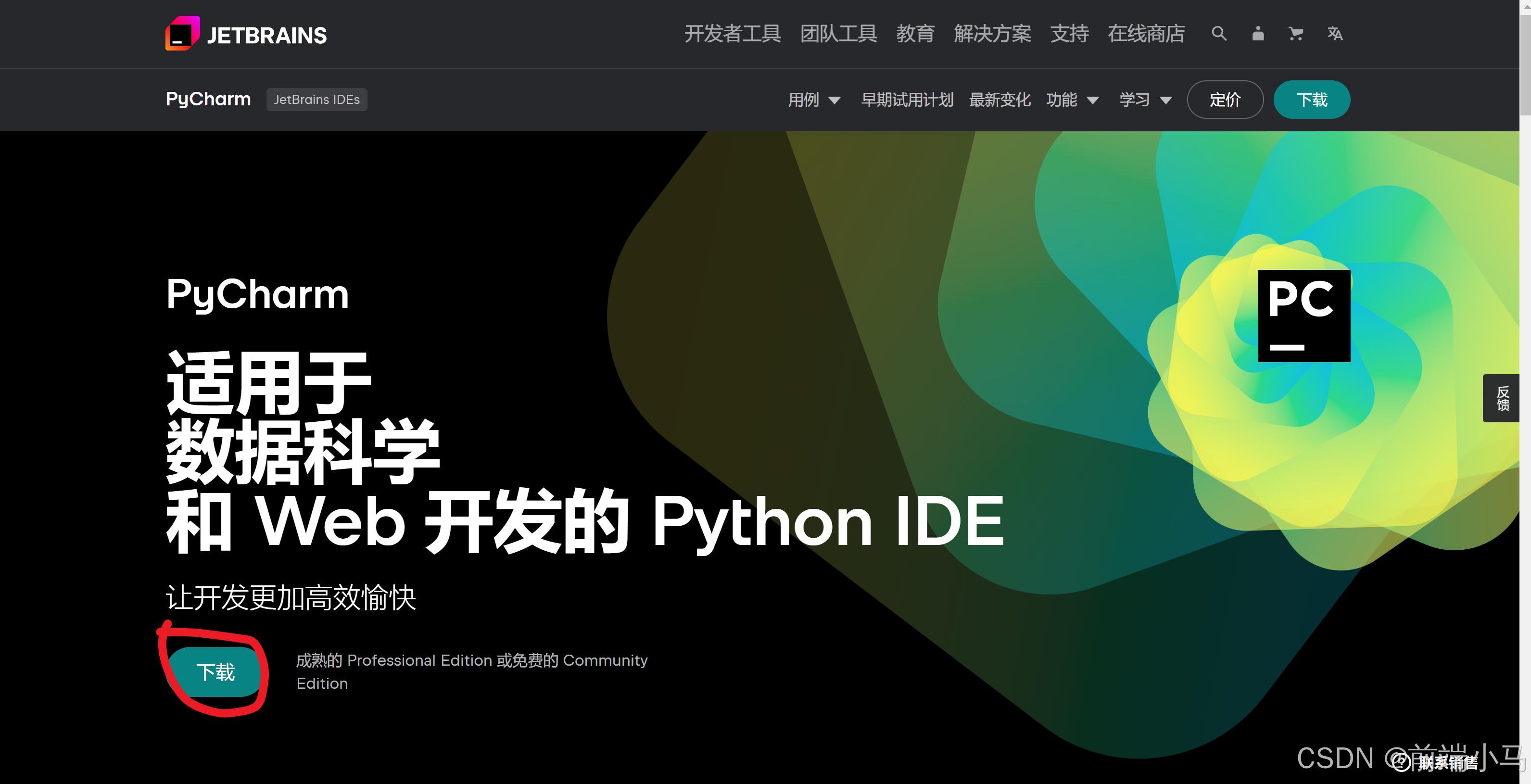Click the 下载 button in the navigation bar
The image size is (1531, 784).
pyautogui.click(x=1312, y=100)
